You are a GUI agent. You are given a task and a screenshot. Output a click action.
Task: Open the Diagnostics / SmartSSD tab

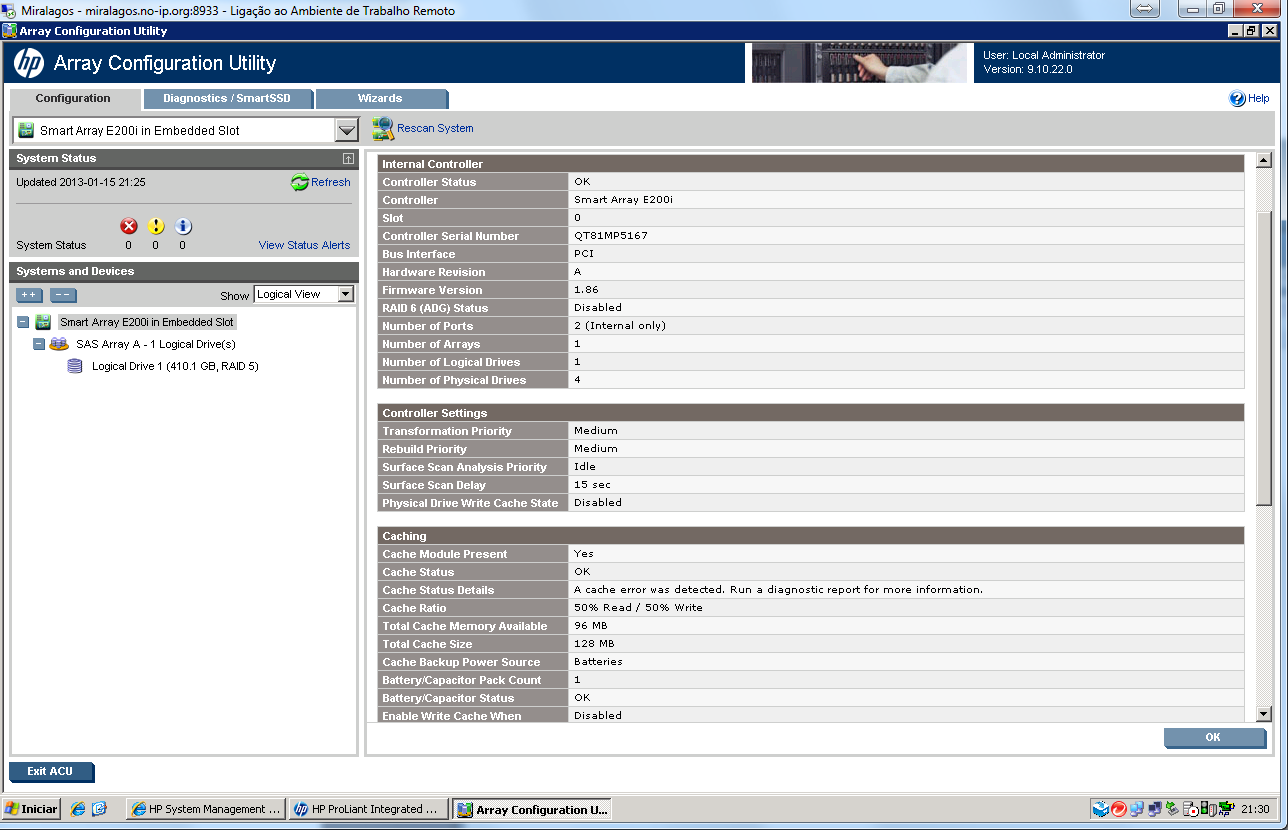pyautogui.click(x=227, y=99)
